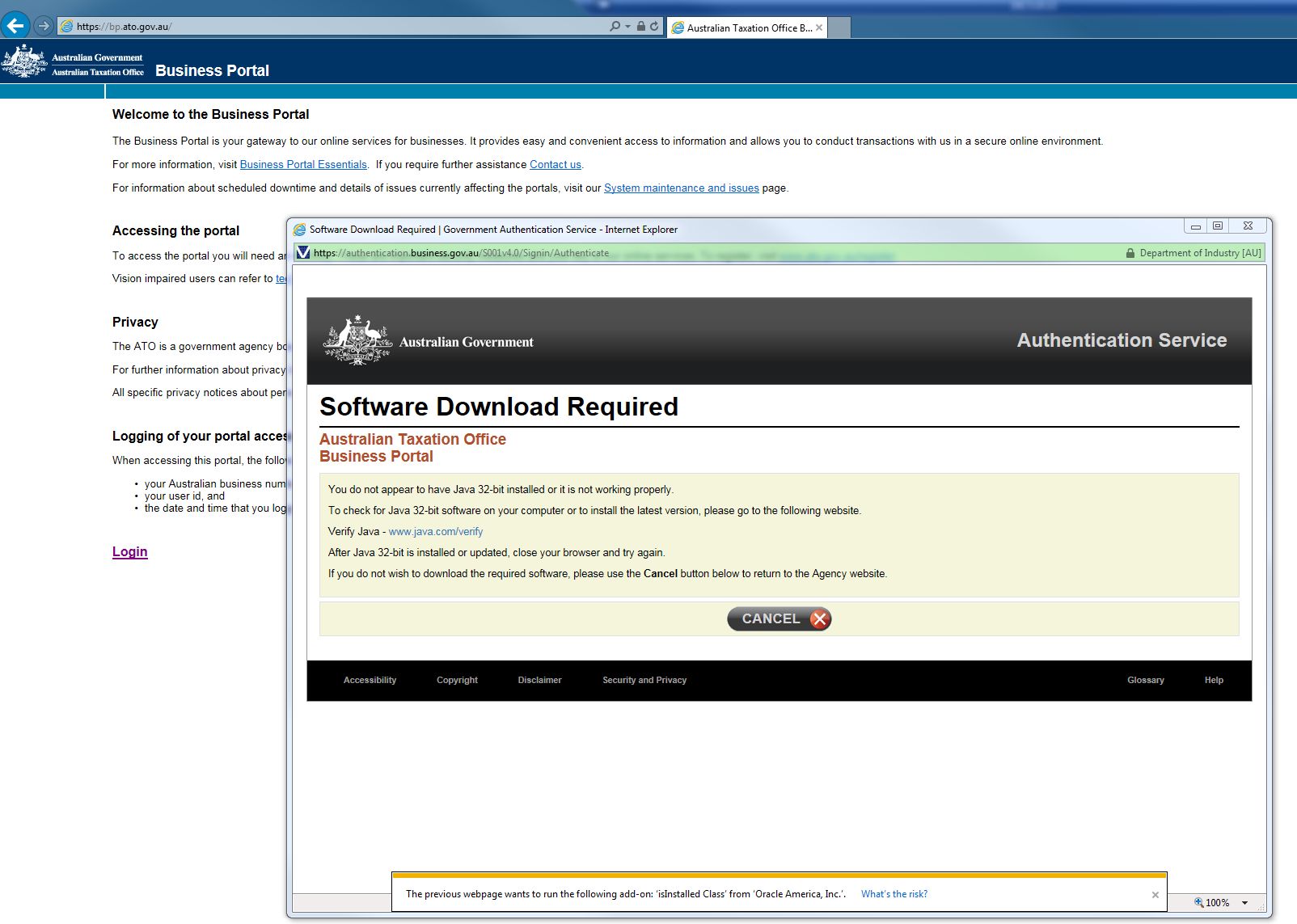Open the www.java.com/verify link
Image resolution: width=1297 pixels, height=924 pixels.
[x=436, y=531]
